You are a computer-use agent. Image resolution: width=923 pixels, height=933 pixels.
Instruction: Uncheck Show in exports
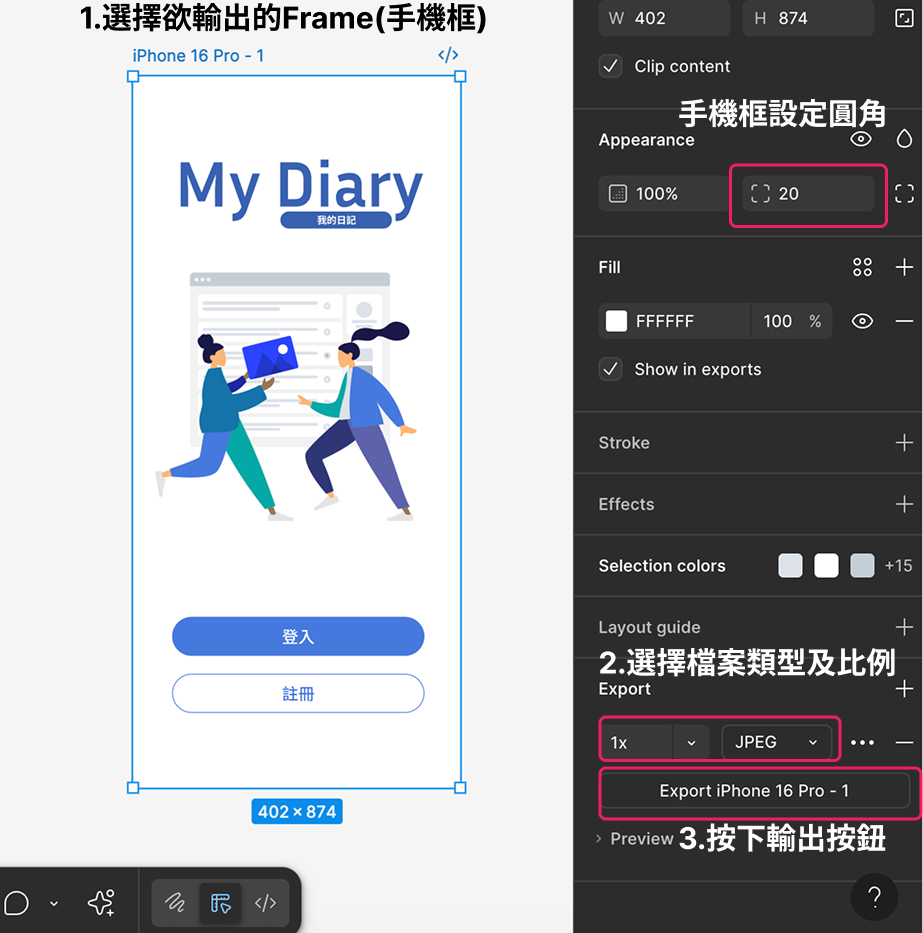(611, 369)
